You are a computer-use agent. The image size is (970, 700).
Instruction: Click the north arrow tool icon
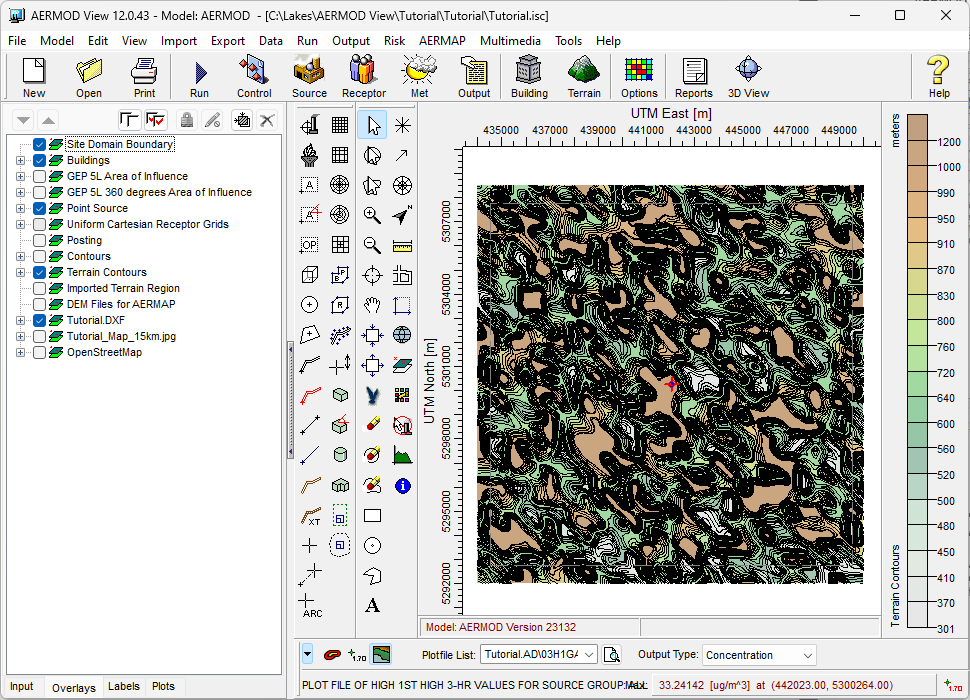(x=403, y=215)
